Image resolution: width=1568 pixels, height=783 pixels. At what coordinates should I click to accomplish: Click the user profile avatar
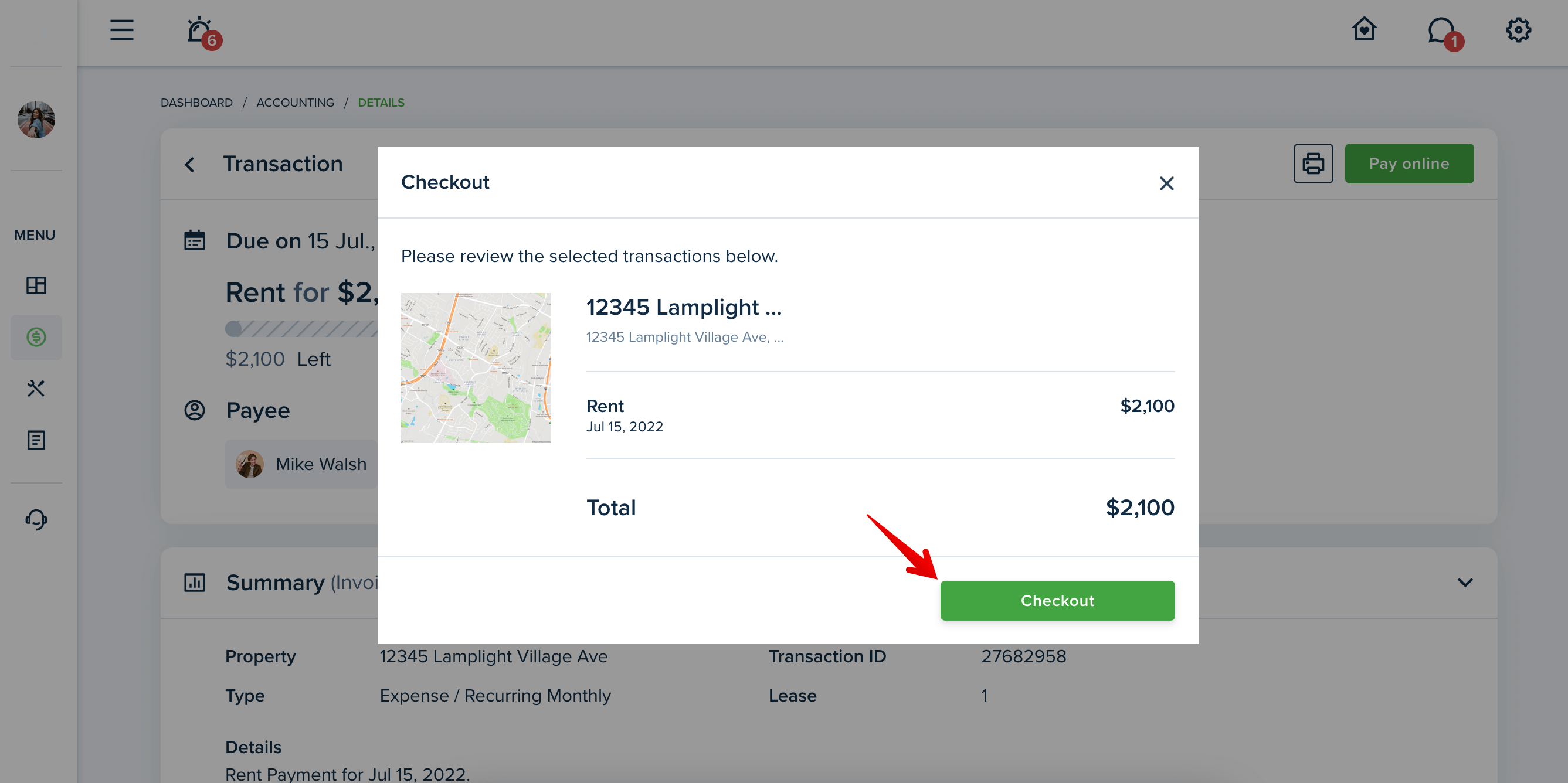pos(36,119)
